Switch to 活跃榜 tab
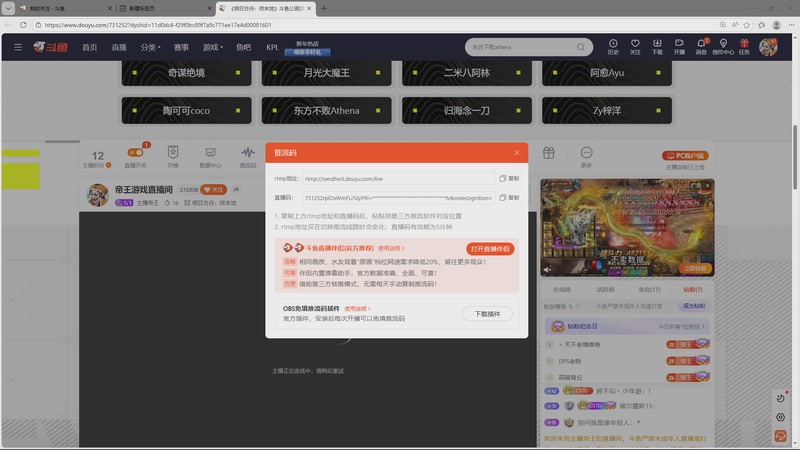The image size is (800, 450). click(x=606, y=289)
